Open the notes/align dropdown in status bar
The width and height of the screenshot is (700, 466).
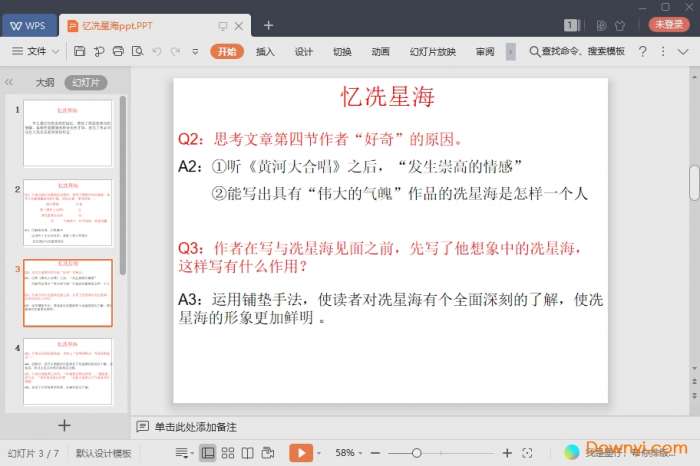tap(184, 453)
